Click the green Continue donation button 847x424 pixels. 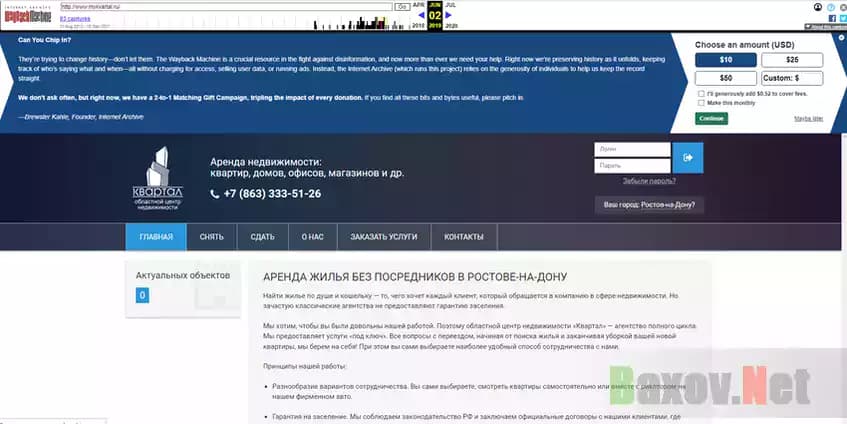pyautogui.click(x=711, y=118)
